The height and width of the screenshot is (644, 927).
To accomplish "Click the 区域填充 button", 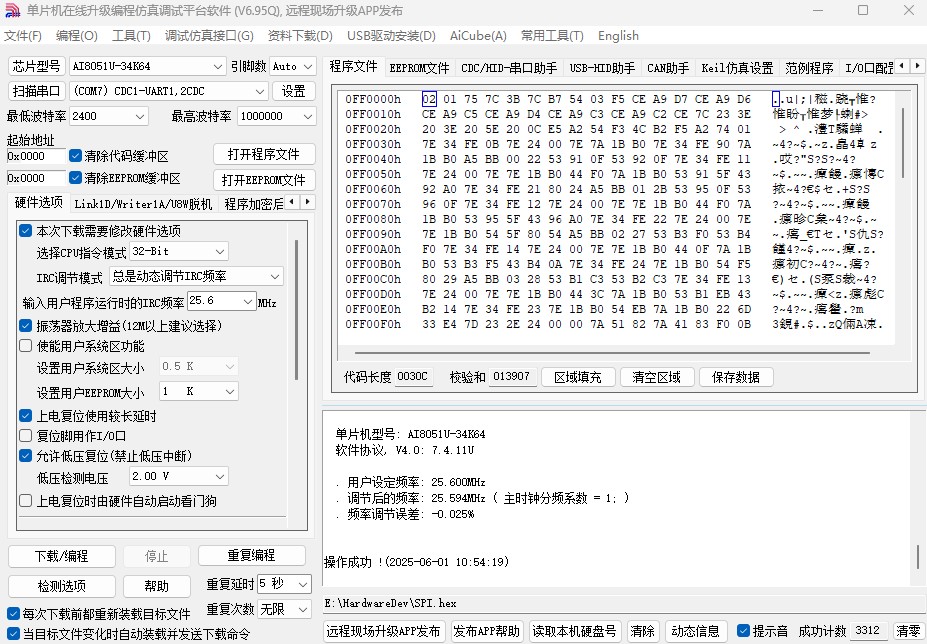I will point(578,377).
